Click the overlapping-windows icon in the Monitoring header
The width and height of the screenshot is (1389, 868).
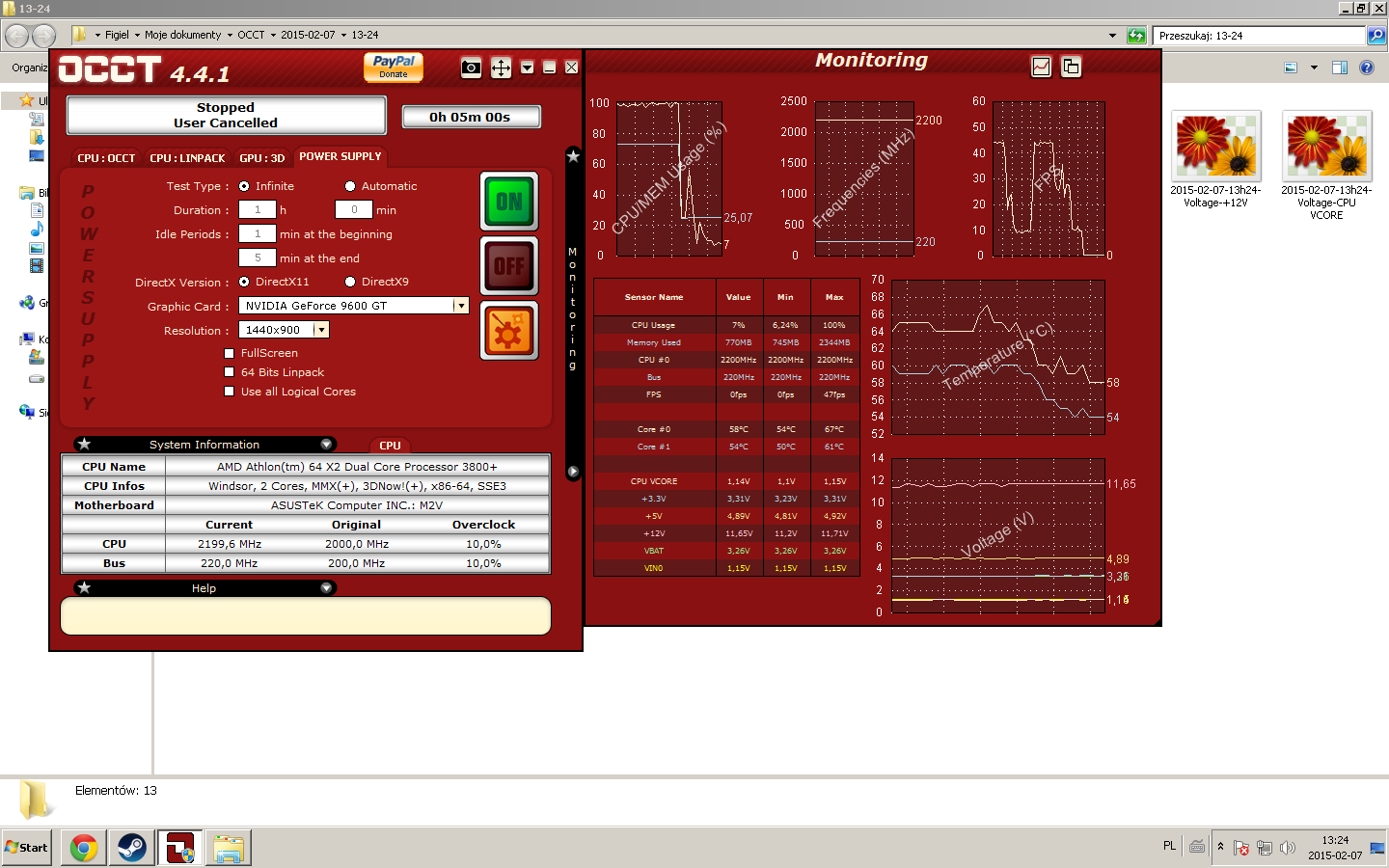(1071, 67)
